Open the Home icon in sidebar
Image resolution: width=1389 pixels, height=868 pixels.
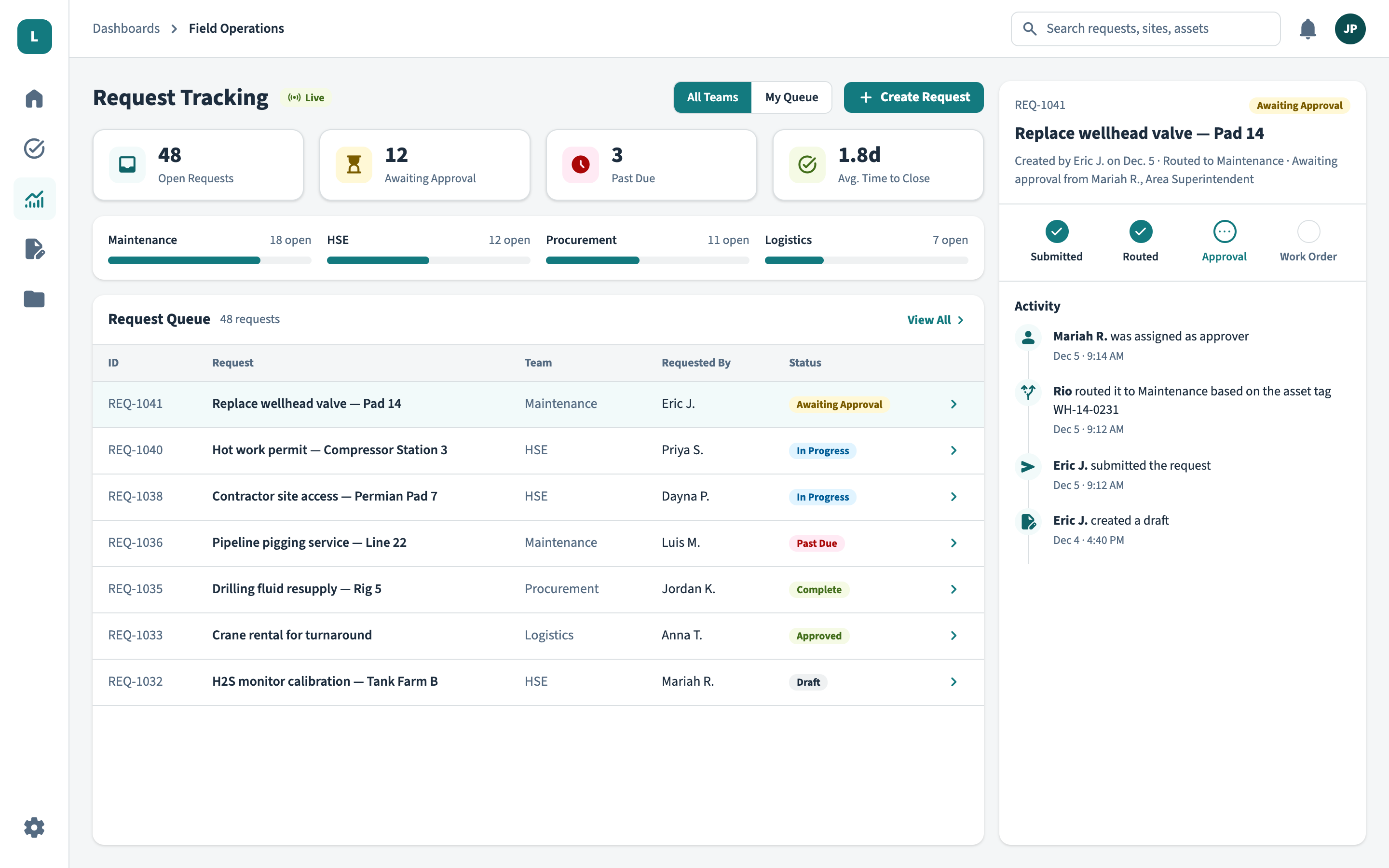click(34, 98)
